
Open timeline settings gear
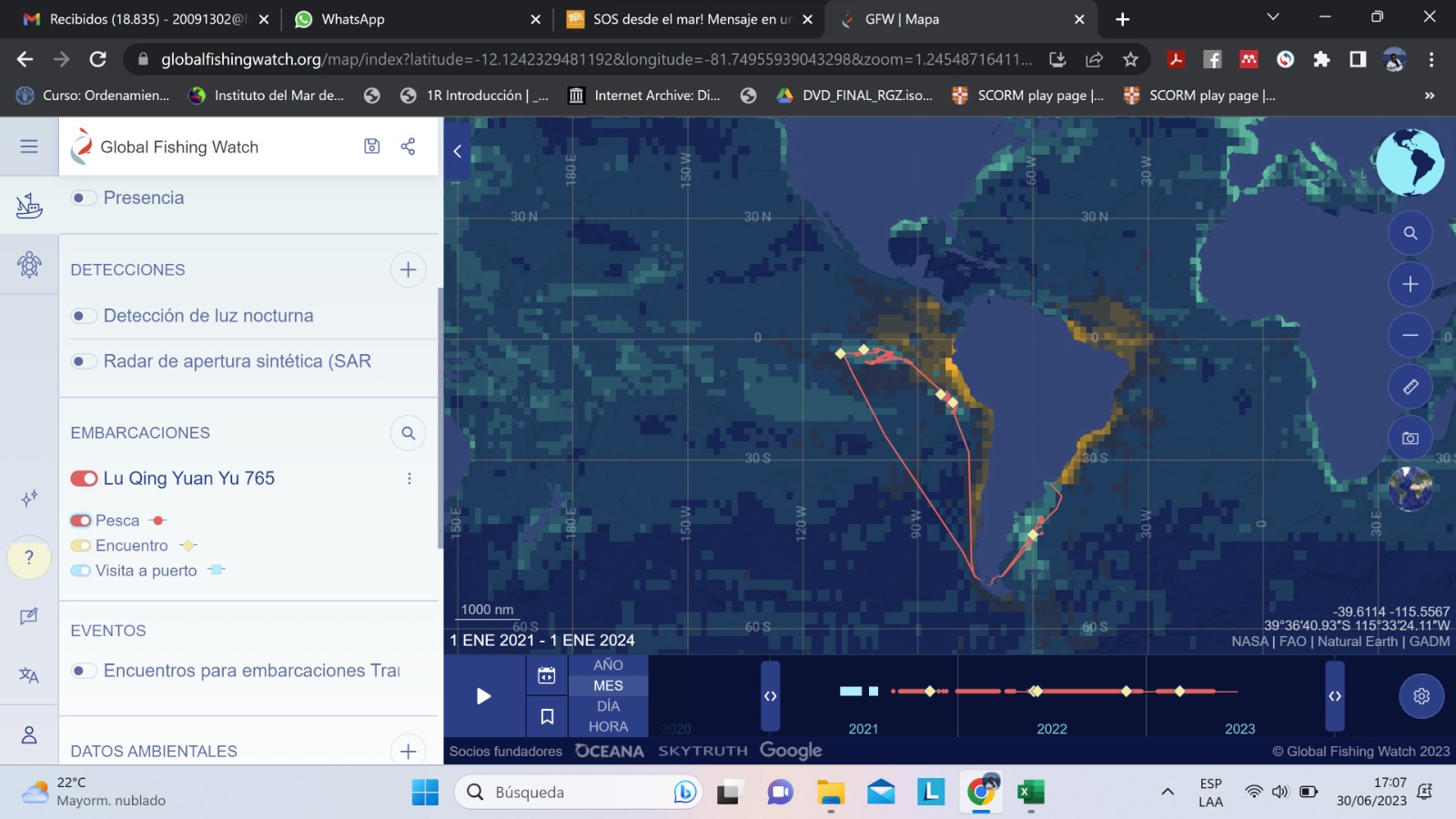1421,696
